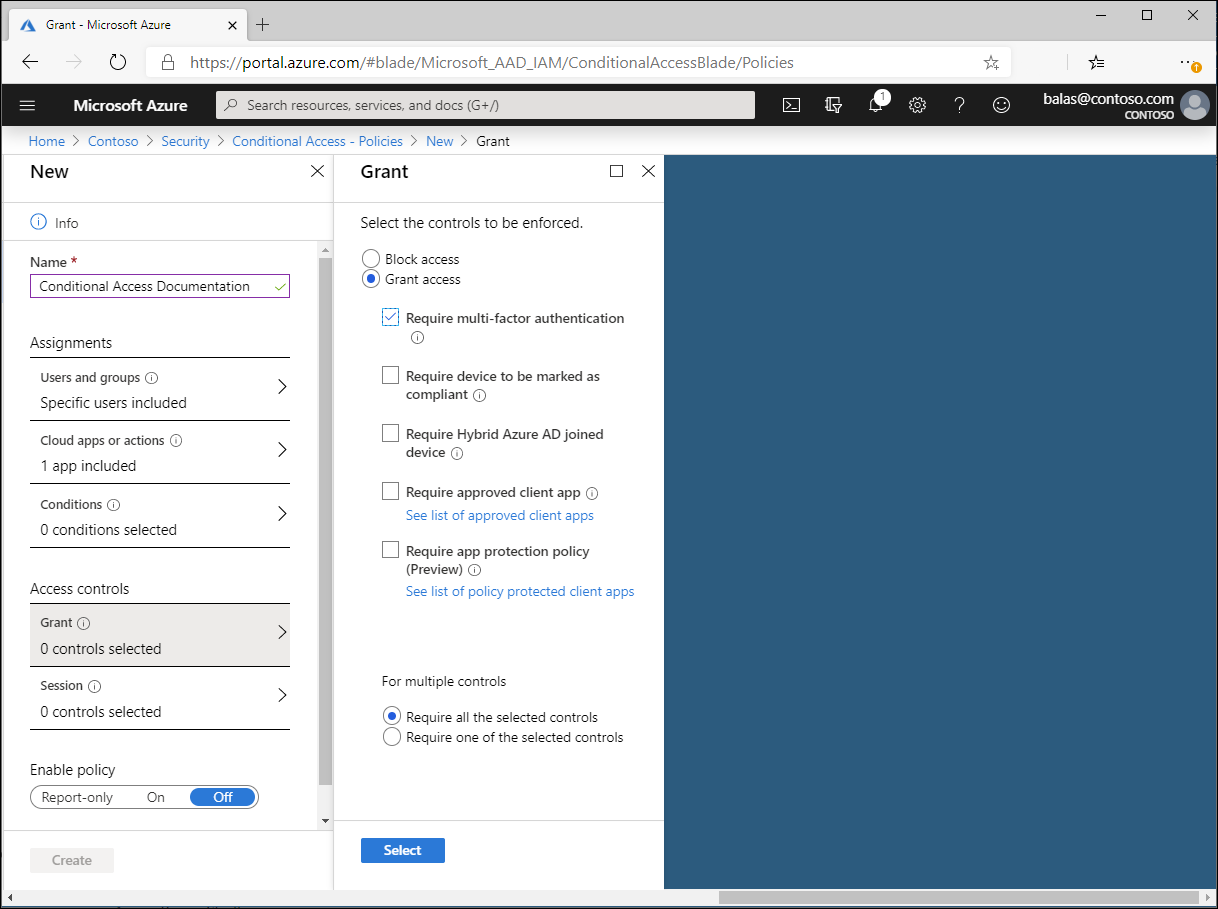The height and width of the screenshot is (909, 1218).
Task: Go back with the browser back arrow
Action: (30, 62)
